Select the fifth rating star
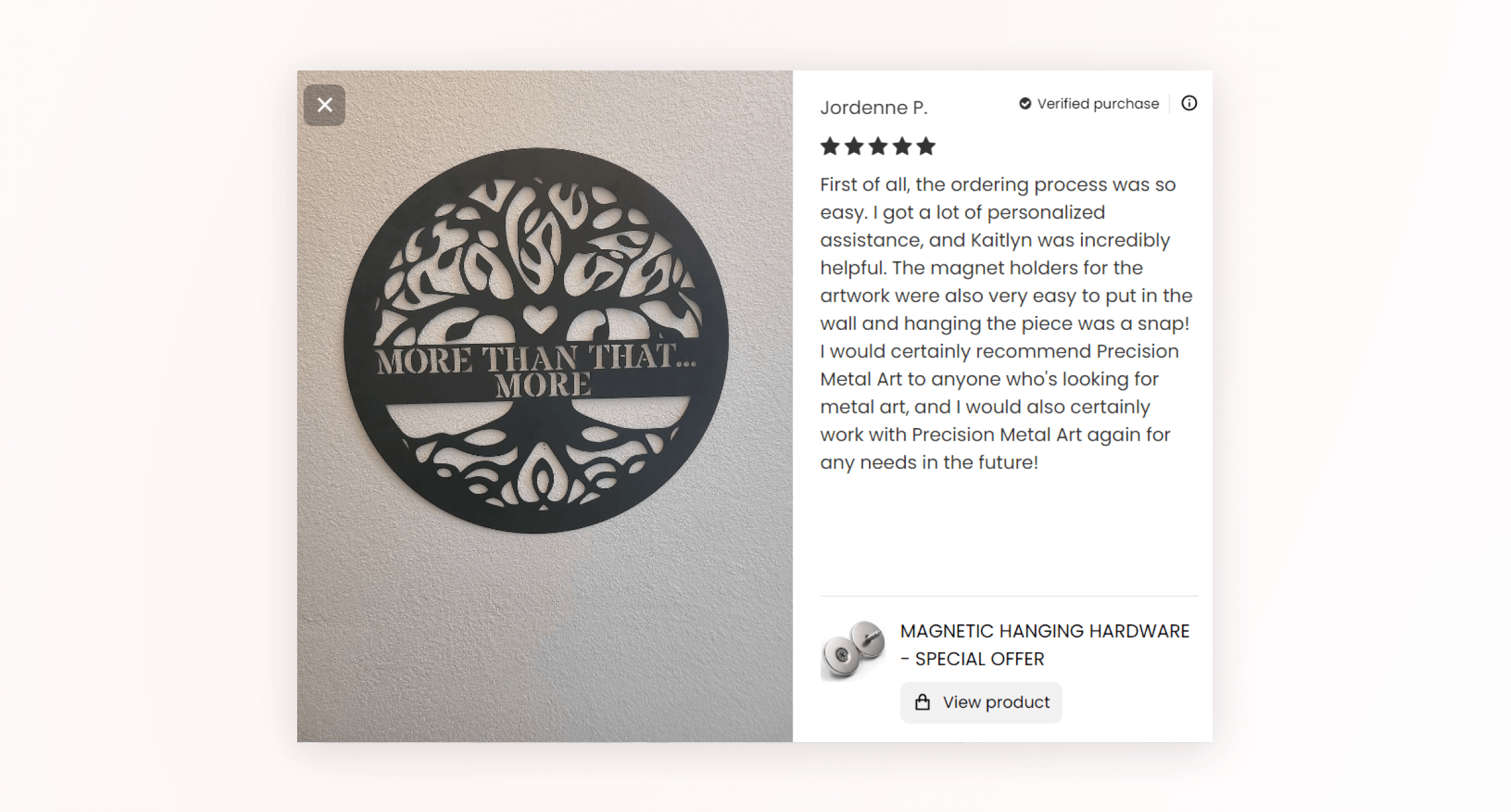The height and width of the screenshot is (812, 1511). (925, 147)
